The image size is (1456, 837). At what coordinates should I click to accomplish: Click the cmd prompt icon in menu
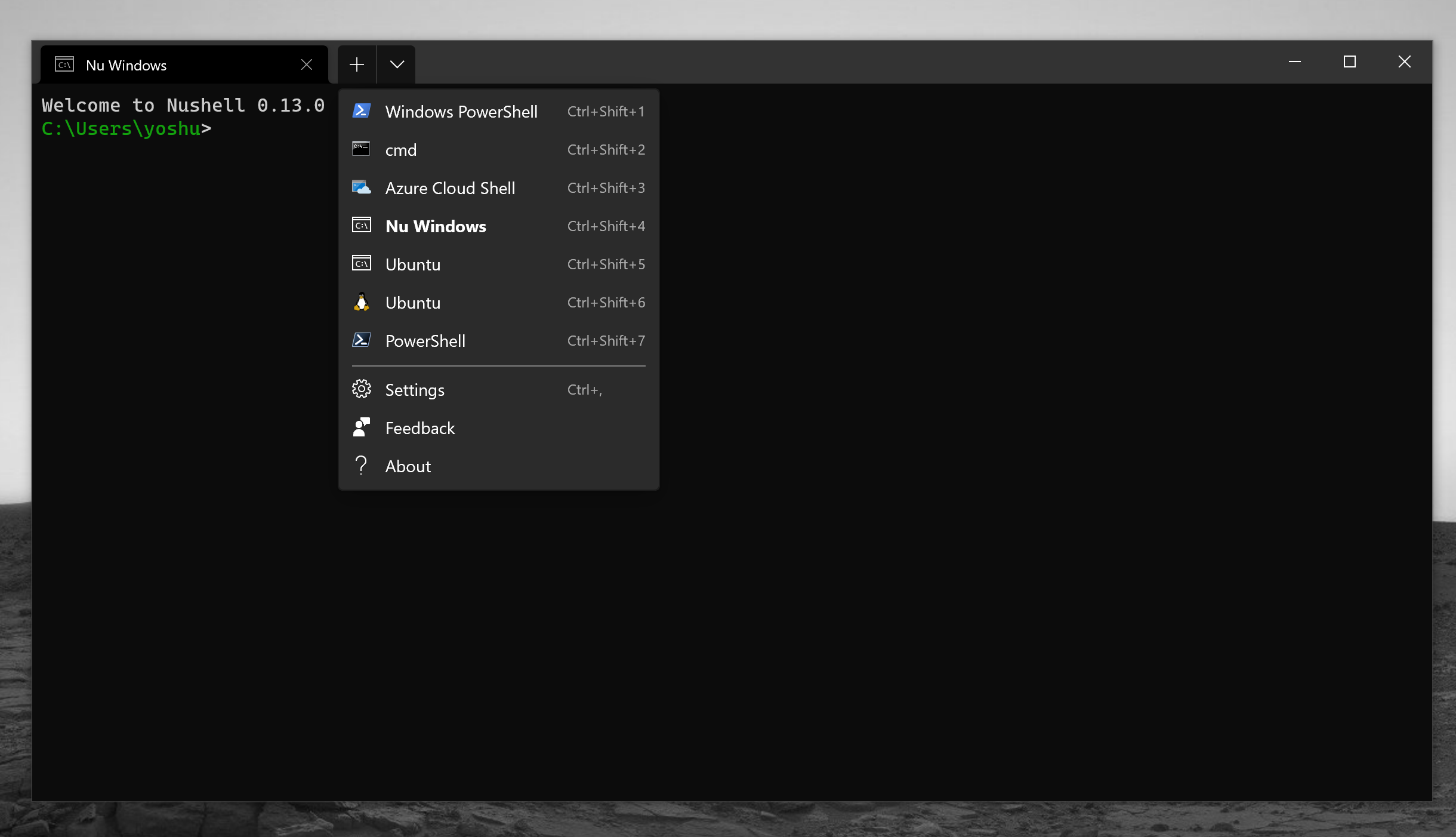361,149
